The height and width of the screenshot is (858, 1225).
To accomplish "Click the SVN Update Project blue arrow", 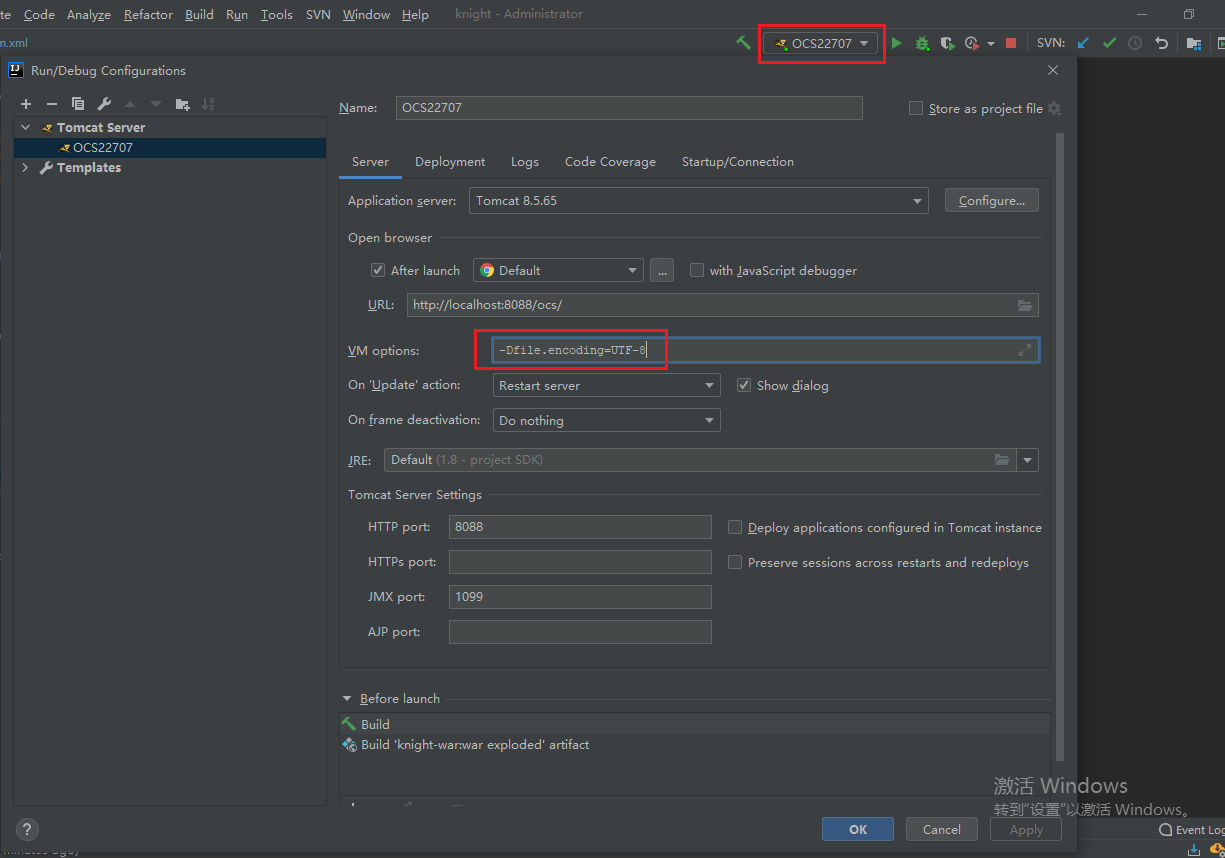I will 1083,43.
